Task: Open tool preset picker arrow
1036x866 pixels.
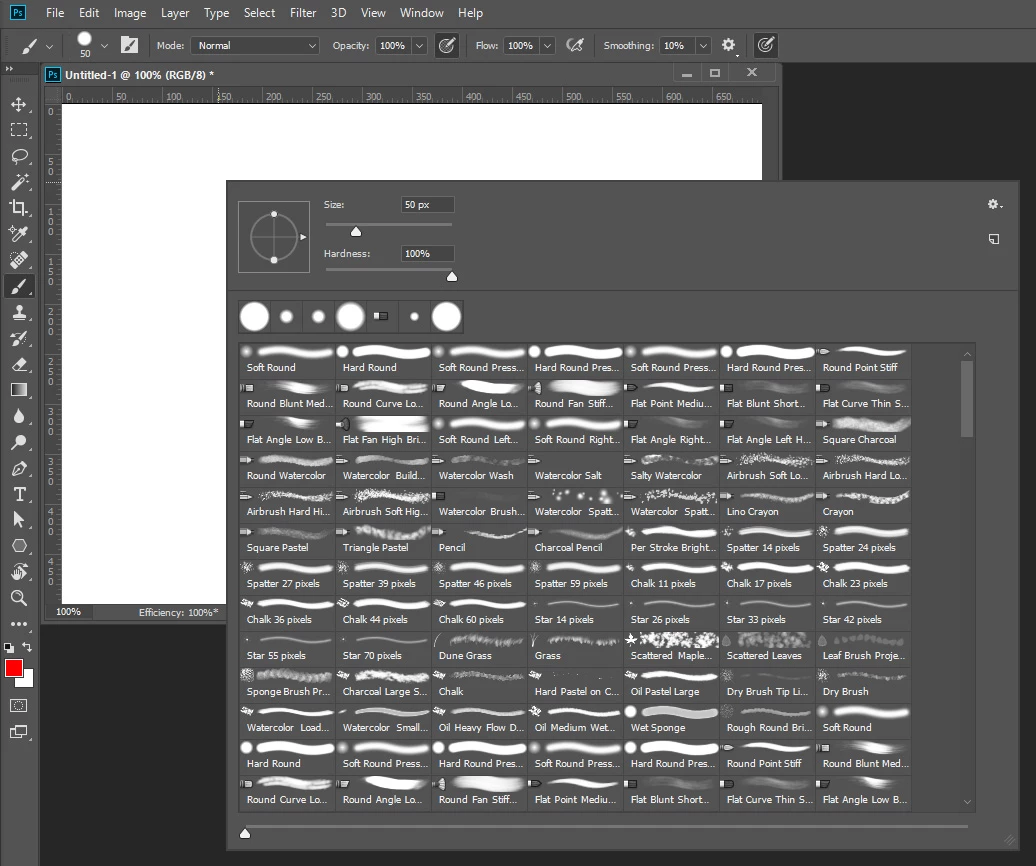Action: [x=49, y=46]
